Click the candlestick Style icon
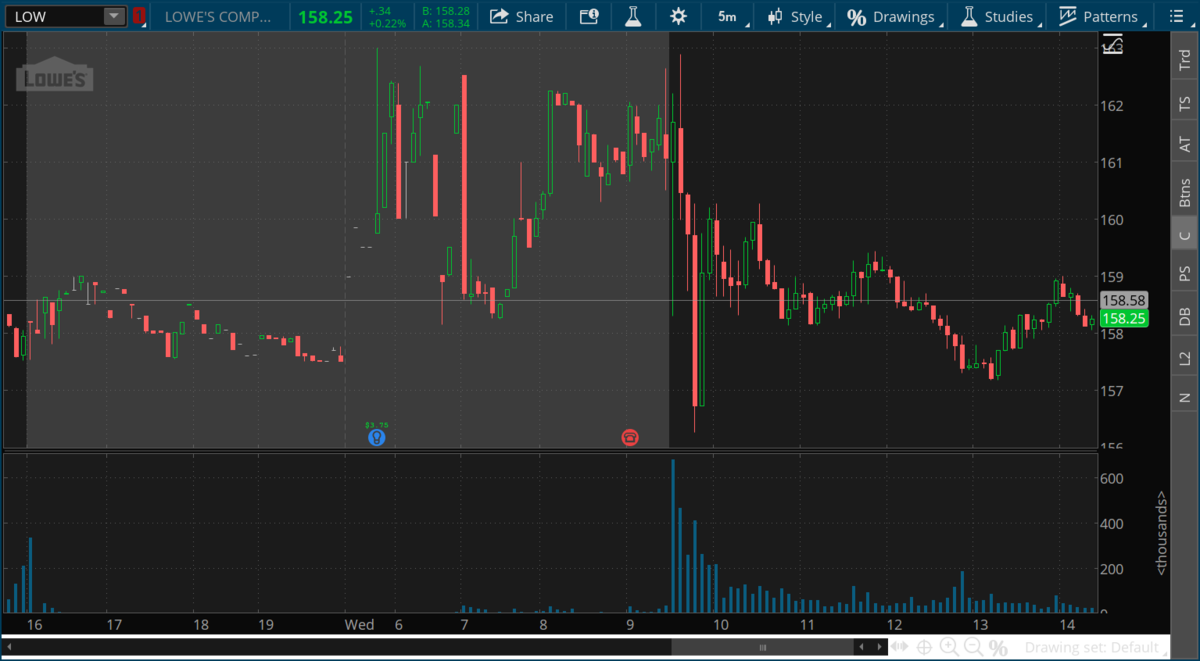Screen dimensions: 1200x661 click(x=775, y=16)
